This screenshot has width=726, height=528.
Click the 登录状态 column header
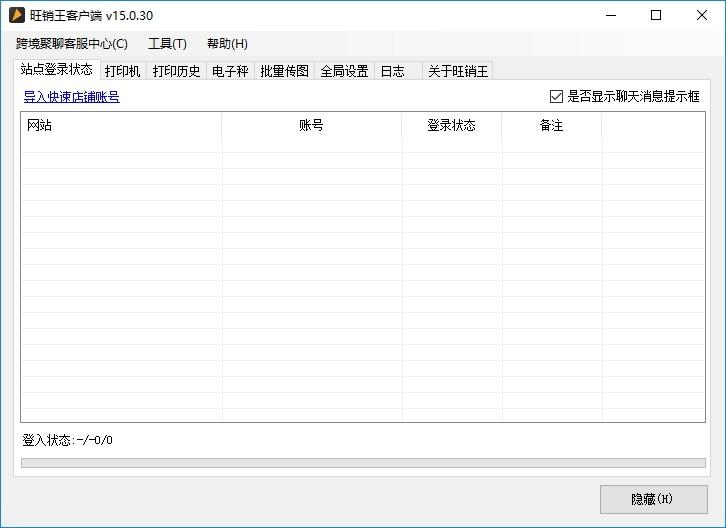pyautogui.click(x=451, y=126)
